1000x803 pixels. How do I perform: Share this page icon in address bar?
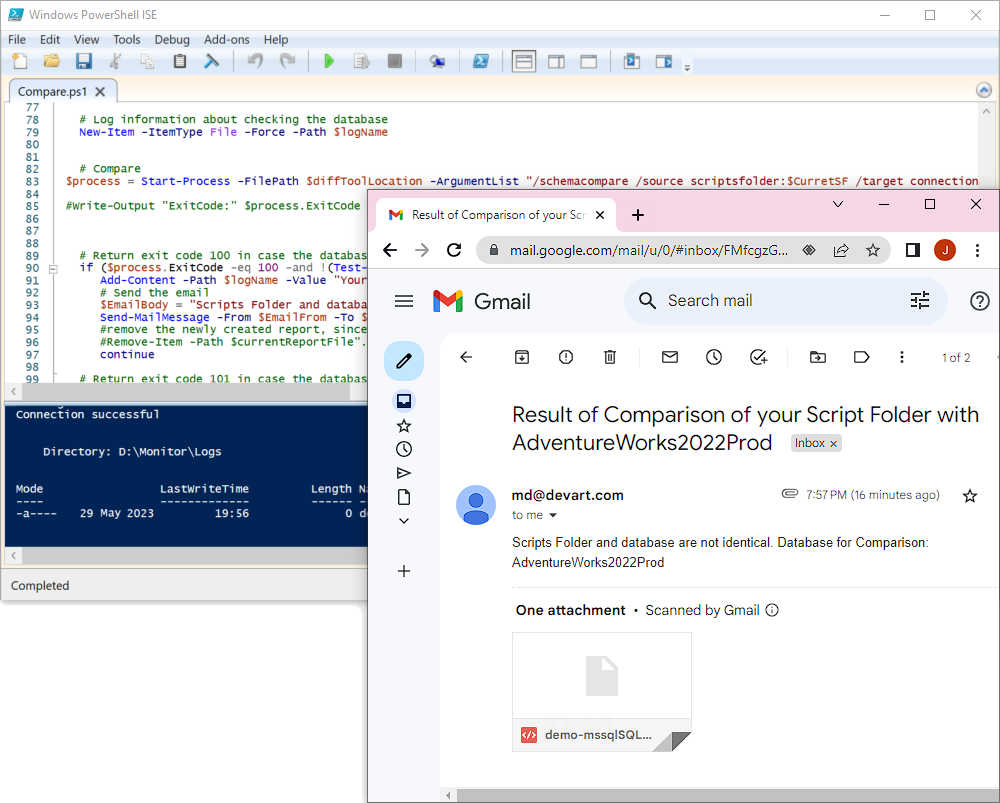coord(841,250)
